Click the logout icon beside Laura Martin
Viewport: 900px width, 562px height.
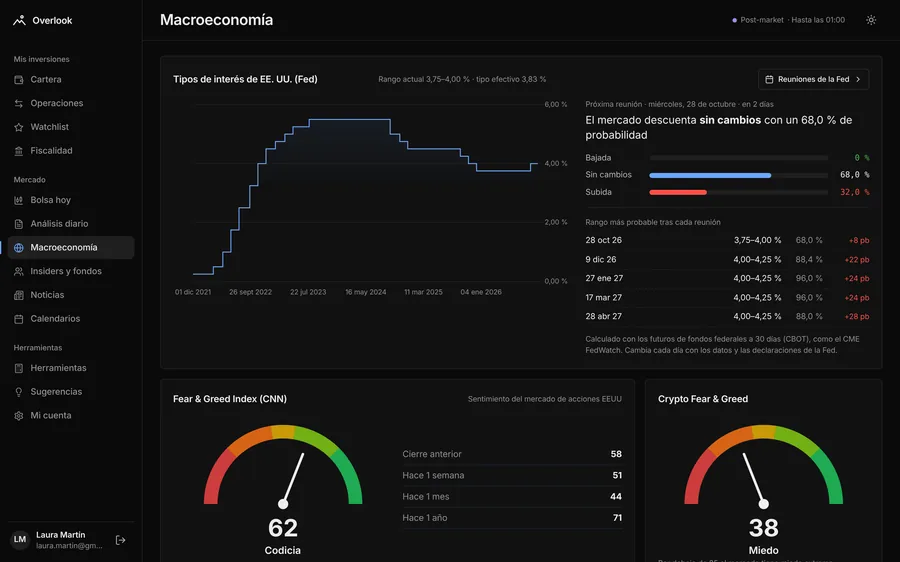[x=121, y=540]
